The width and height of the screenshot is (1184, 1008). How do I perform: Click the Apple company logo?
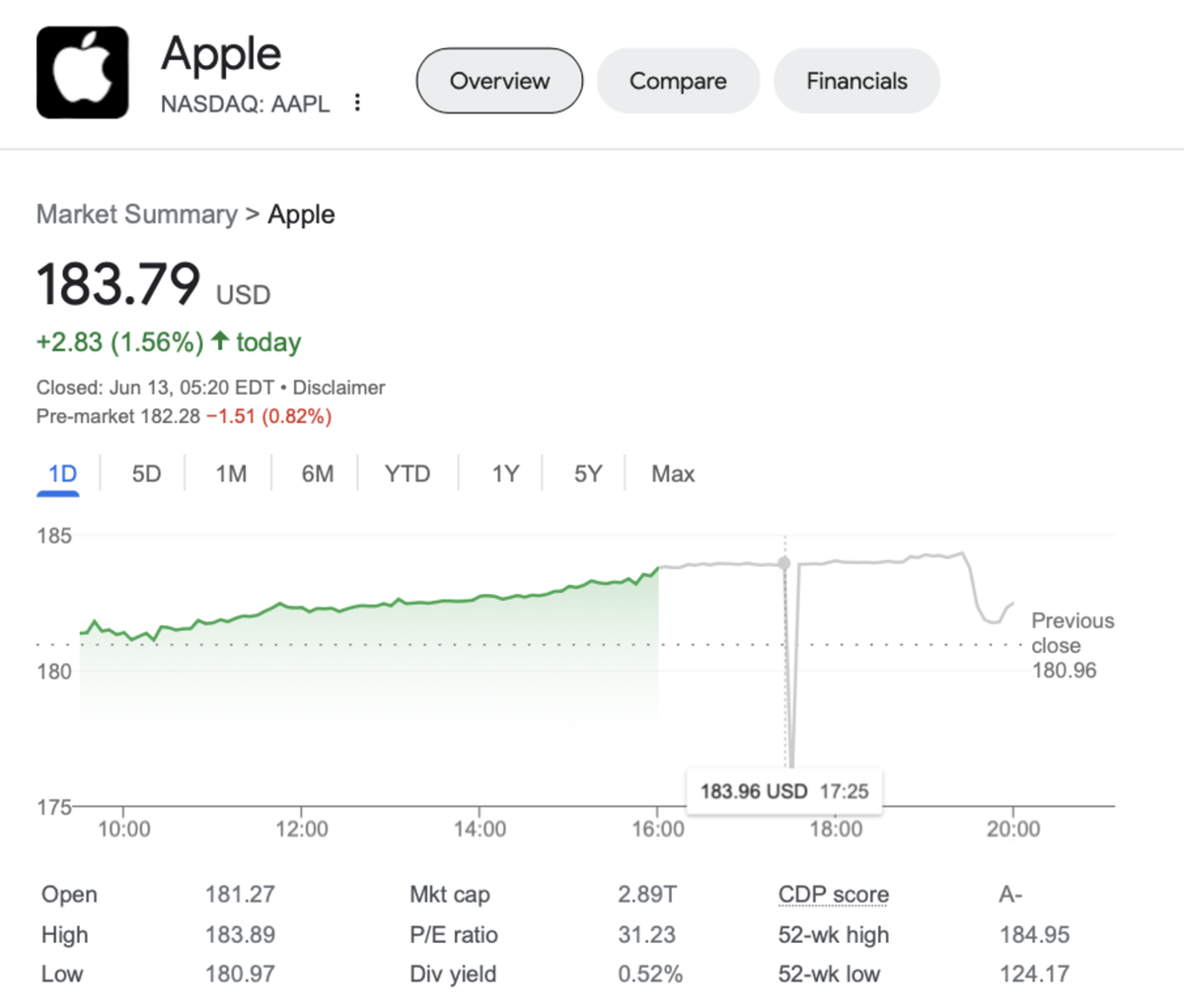pos(83,71)
